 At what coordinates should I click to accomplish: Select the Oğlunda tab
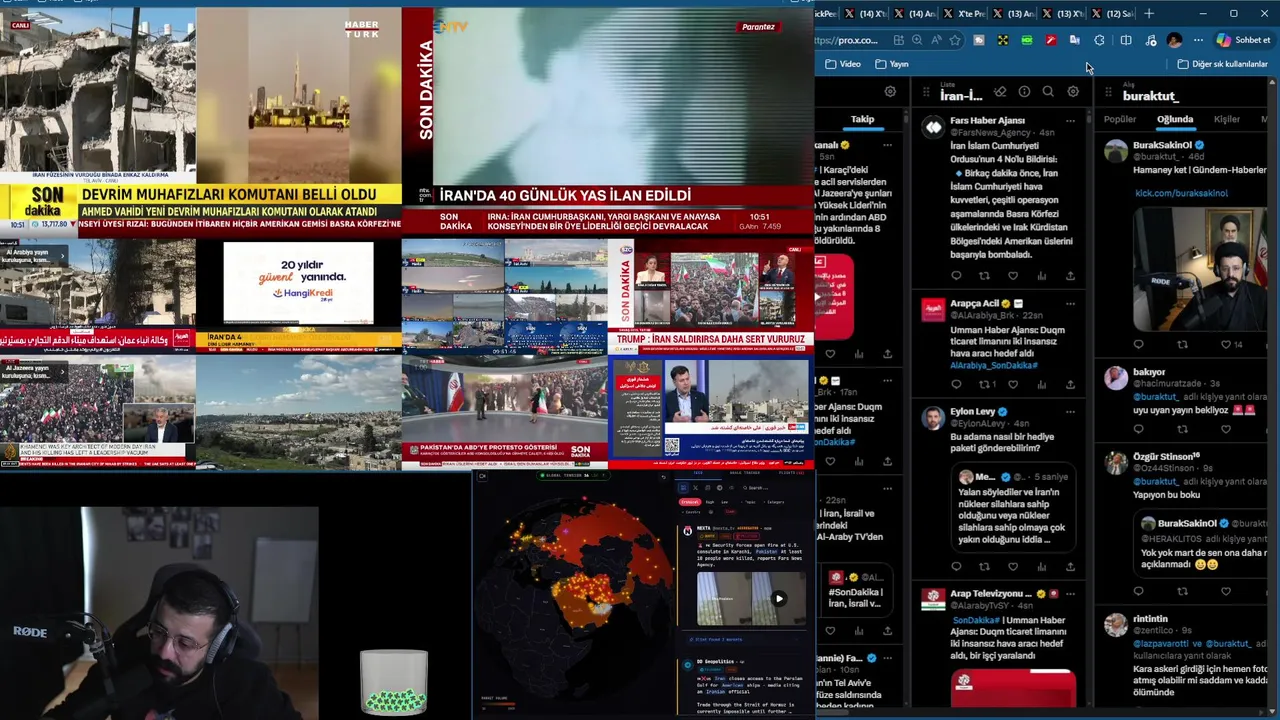coord(1175,119)
